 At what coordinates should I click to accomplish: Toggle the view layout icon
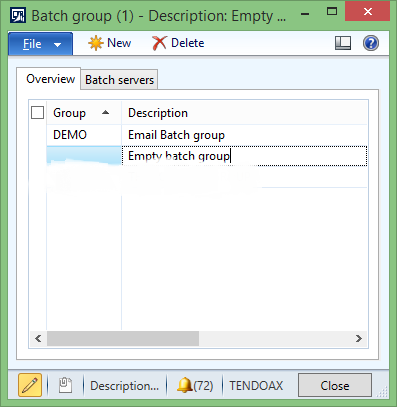[x=343, y=43]
